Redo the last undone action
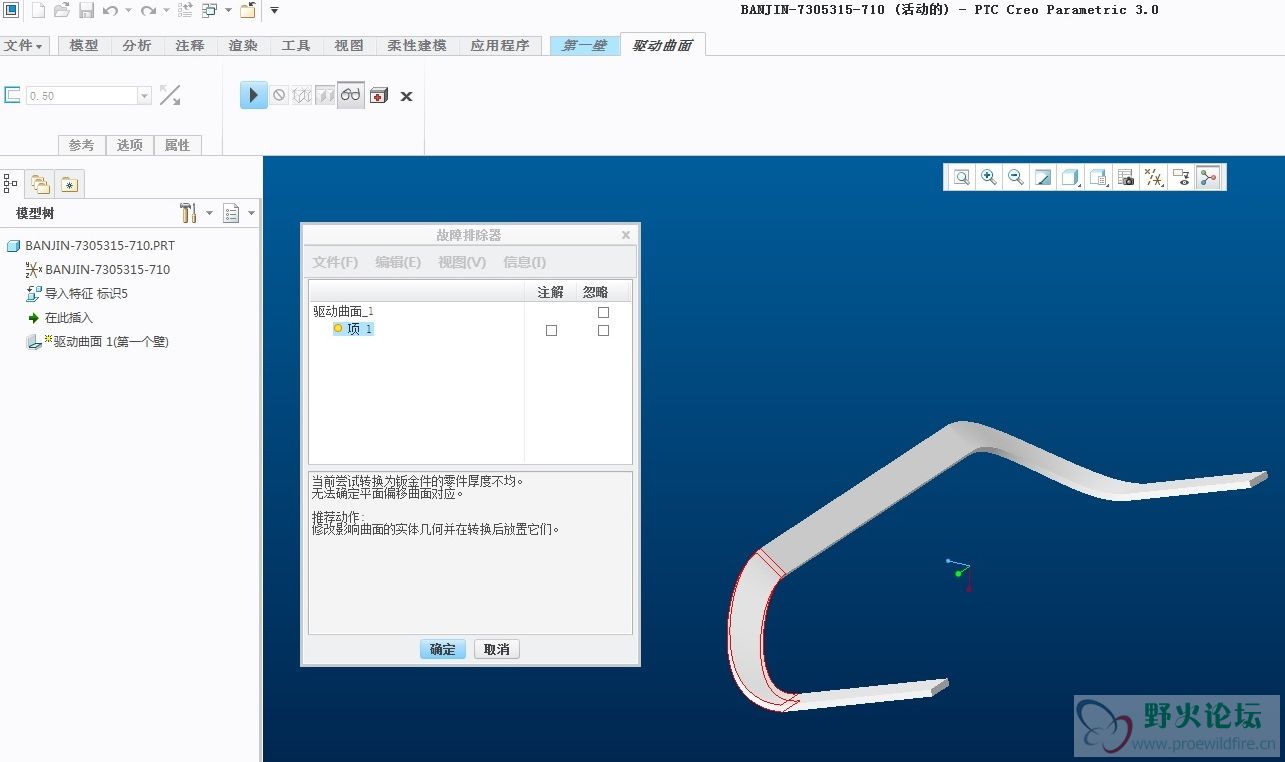This screenshot has width=1285, height=762. tap(148, 11)
